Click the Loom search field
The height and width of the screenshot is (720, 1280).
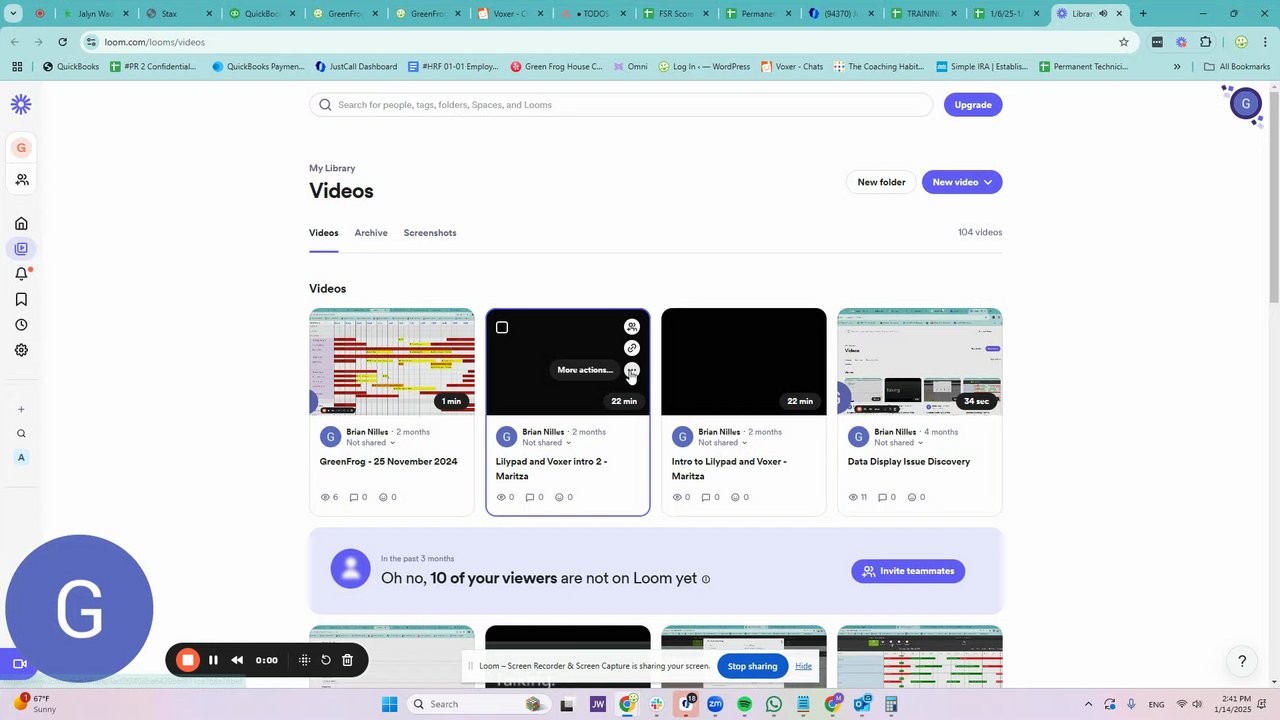[x=621, y=105]
